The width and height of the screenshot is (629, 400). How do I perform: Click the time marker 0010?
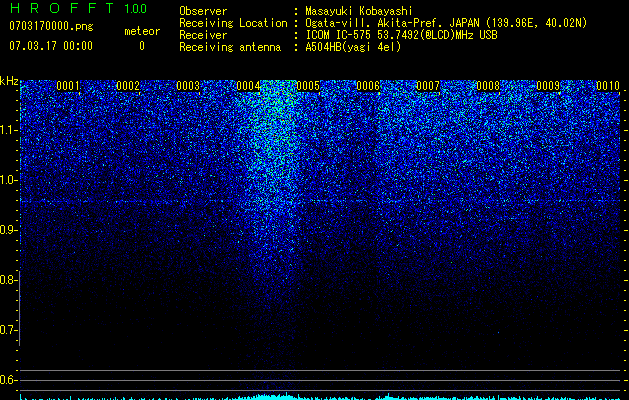coord(608,86)
